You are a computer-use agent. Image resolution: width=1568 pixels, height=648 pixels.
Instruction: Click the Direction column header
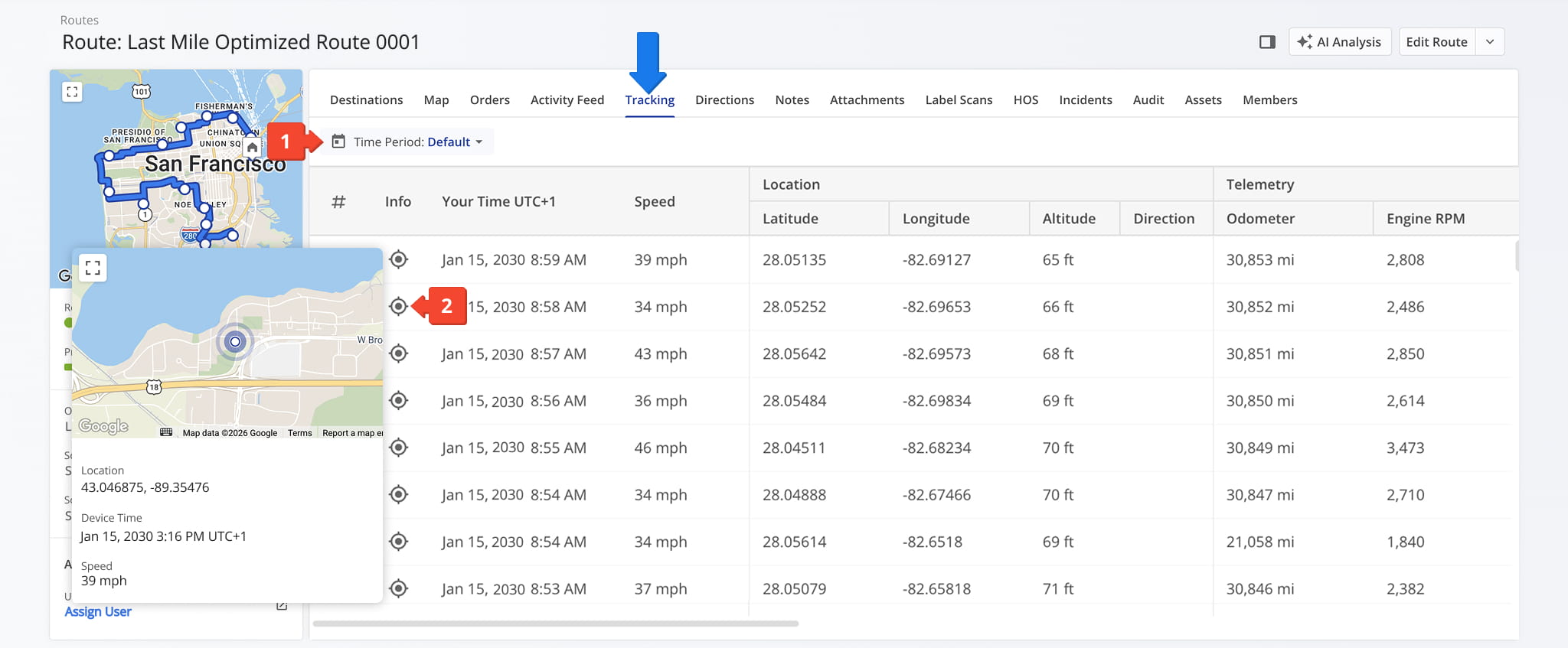tap(1164, 219)
